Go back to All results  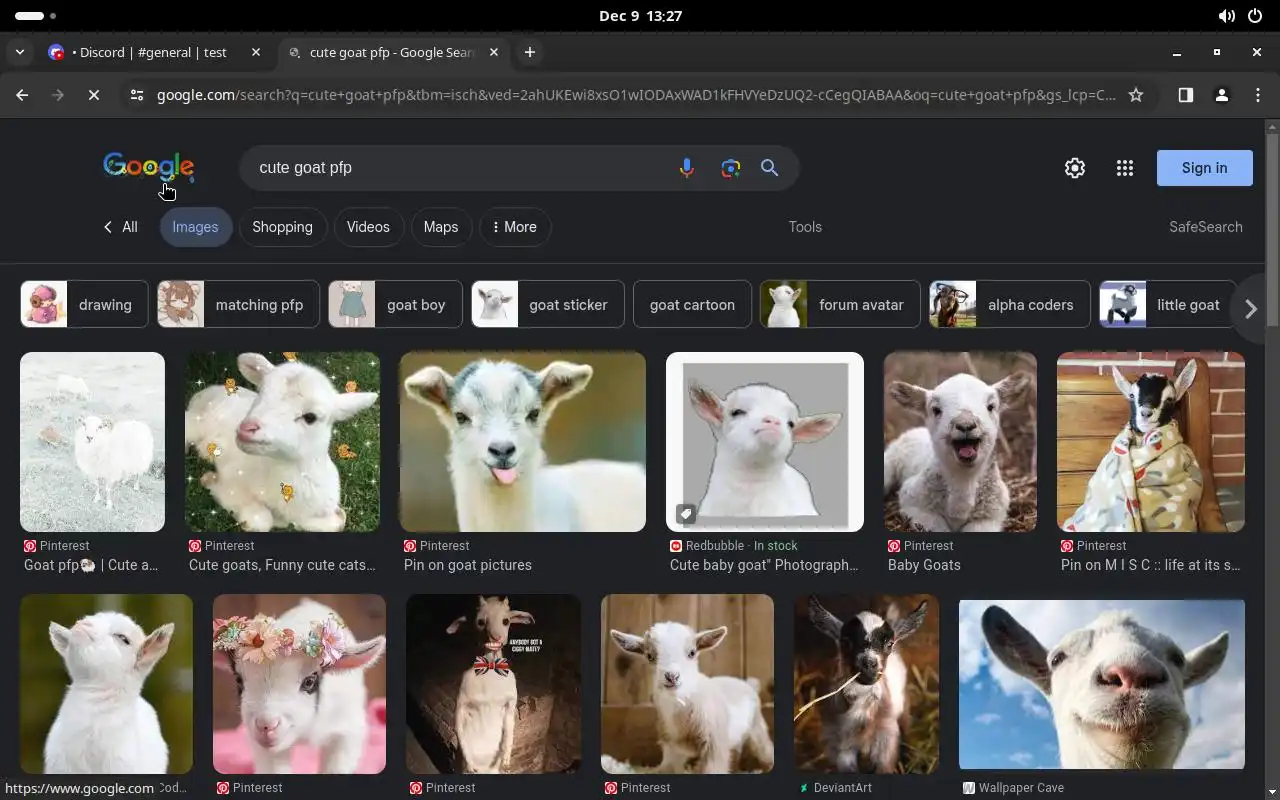(120, 227)
